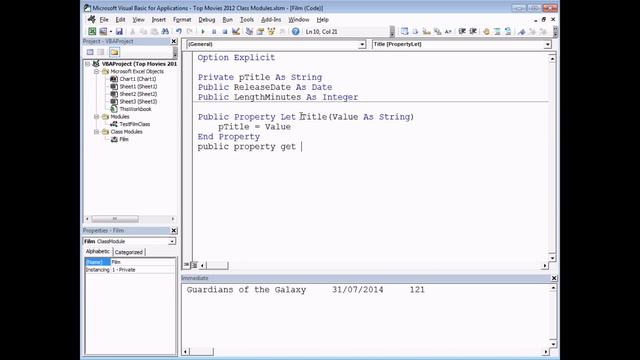This screenshot has height=360, width=640.
Task: Collapse the VBAProject root node
Action: 87,64
